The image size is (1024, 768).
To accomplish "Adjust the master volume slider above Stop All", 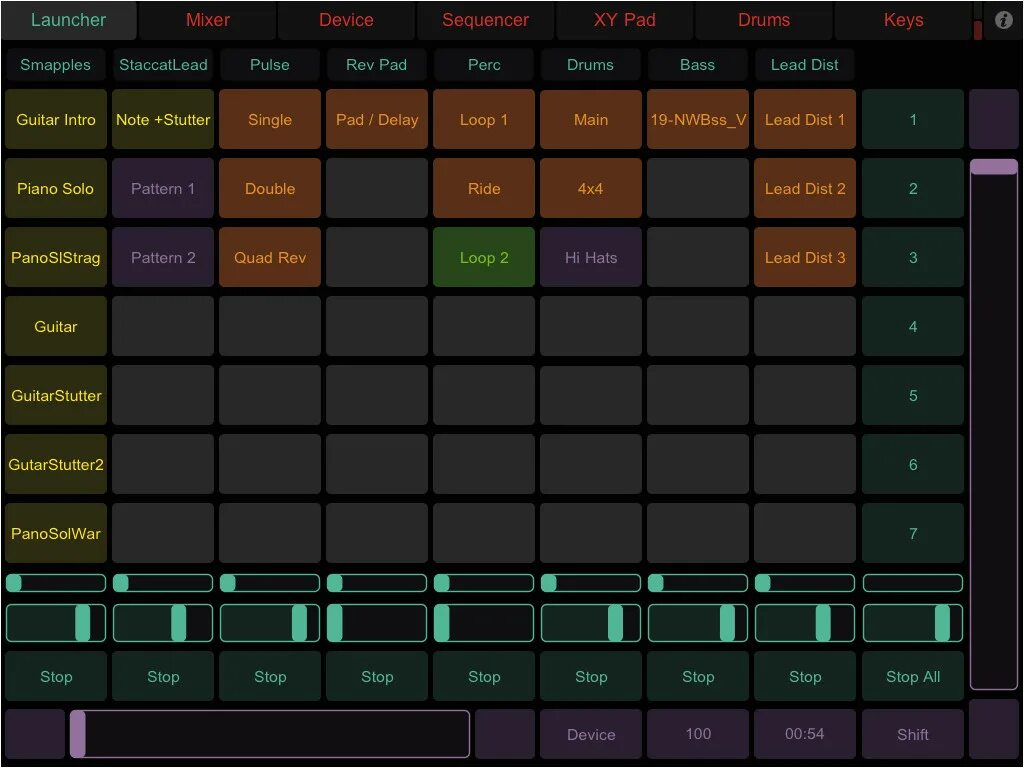I will point(913,623).
